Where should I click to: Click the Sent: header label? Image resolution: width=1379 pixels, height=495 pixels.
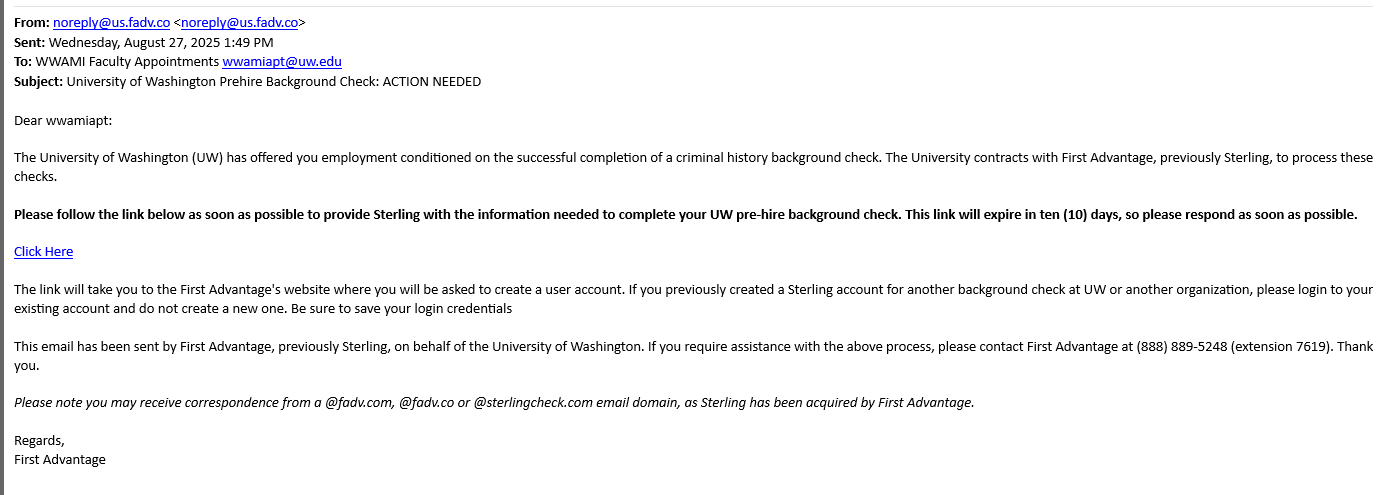tap(29, 42)
